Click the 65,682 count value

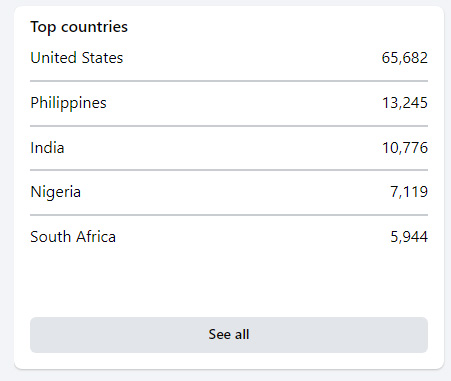[x=404, y=58]
